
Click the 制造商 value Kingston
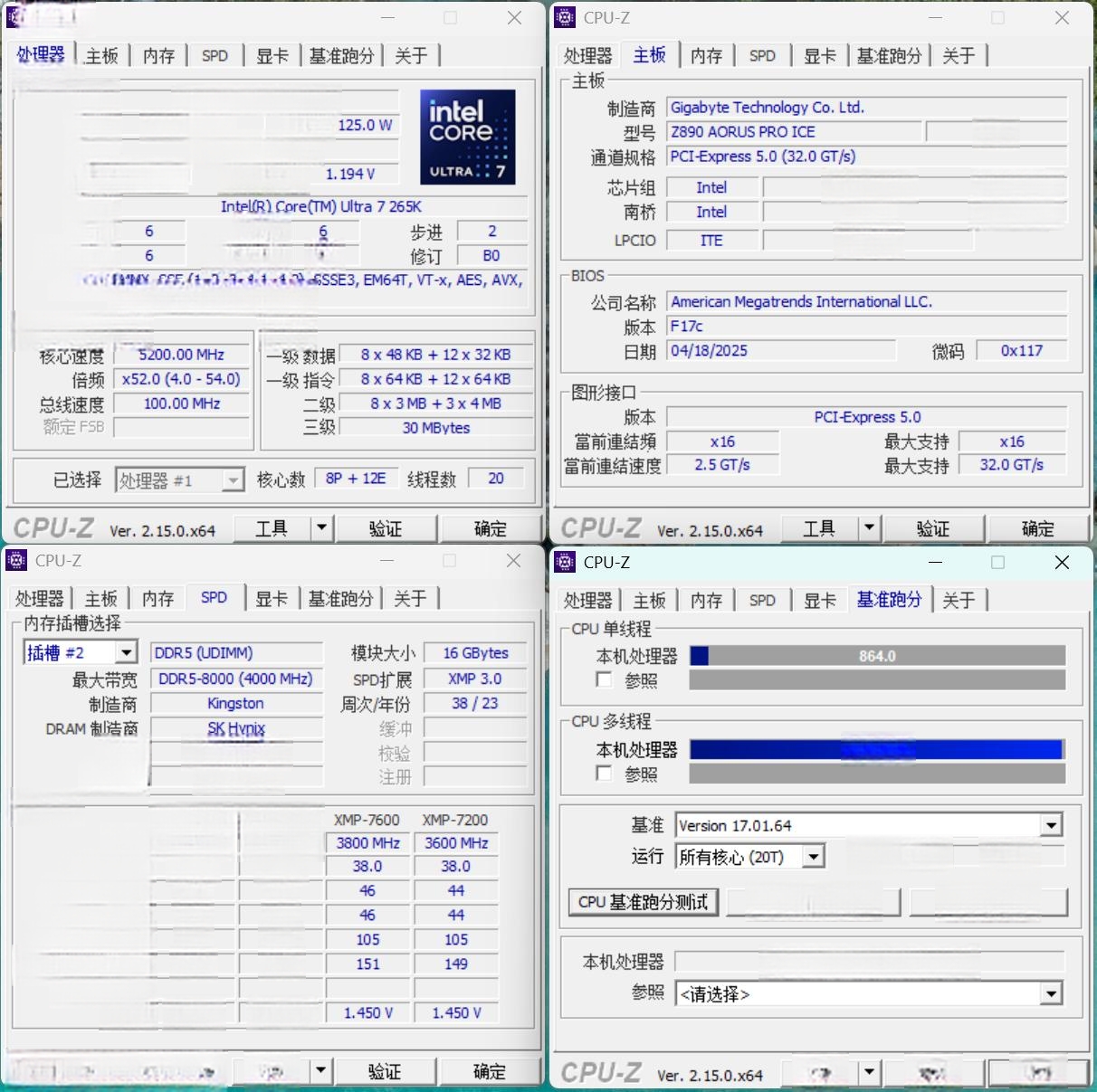click(x=236, y=703)
